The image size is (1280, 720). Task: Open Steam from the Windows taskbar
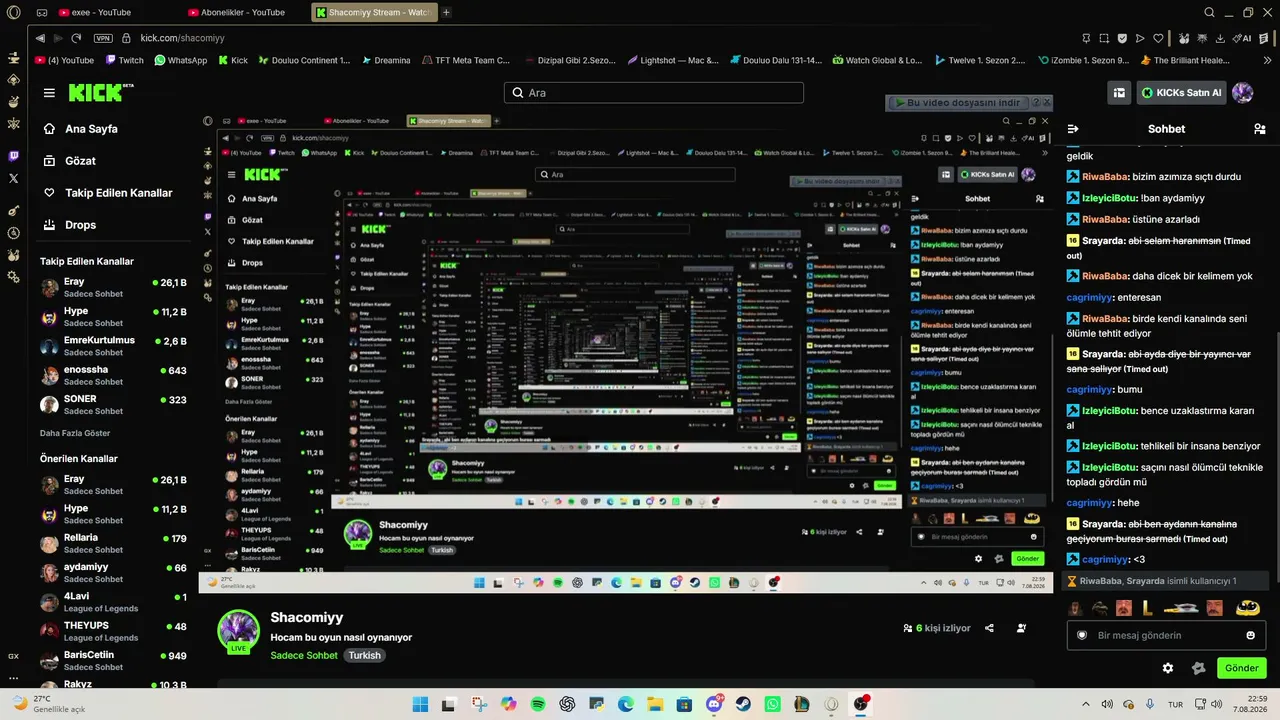pyautogui.click(x=745, y=704)
